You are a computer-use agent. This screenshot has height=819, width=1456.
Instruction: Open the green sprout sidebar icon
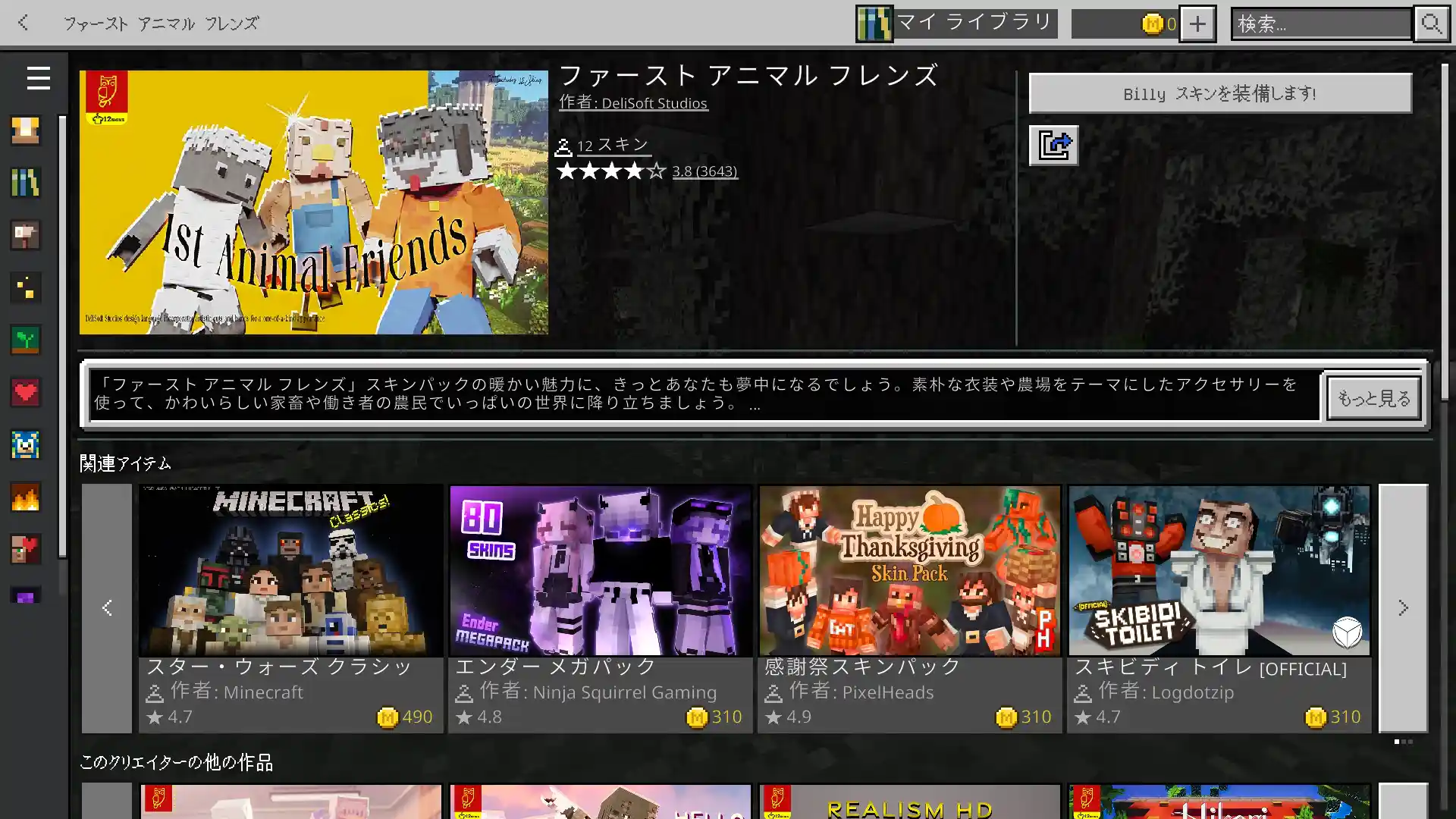(x=25, y=340)
